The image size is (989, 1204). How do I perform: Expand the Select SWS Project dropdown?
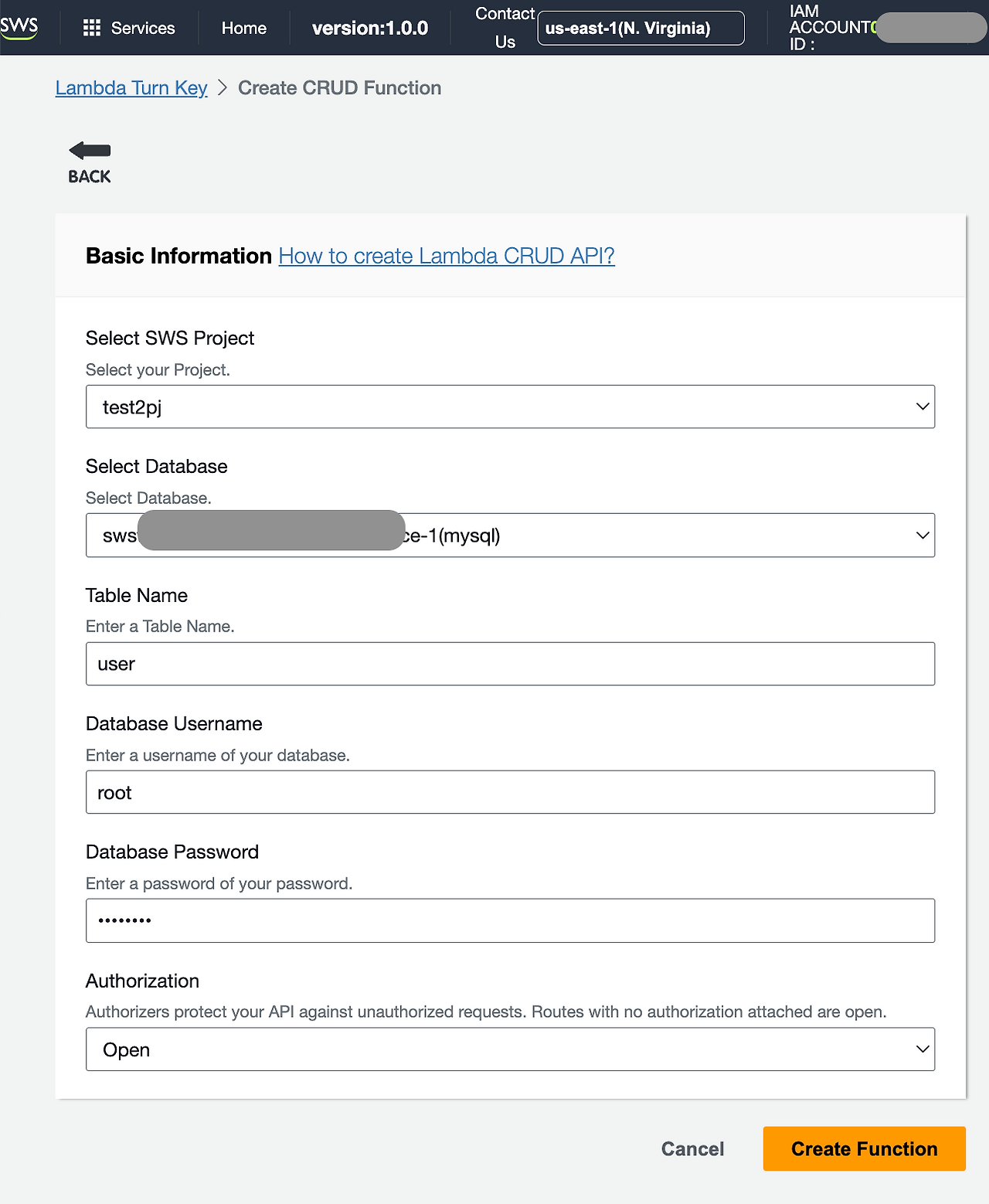pos(510,406)
